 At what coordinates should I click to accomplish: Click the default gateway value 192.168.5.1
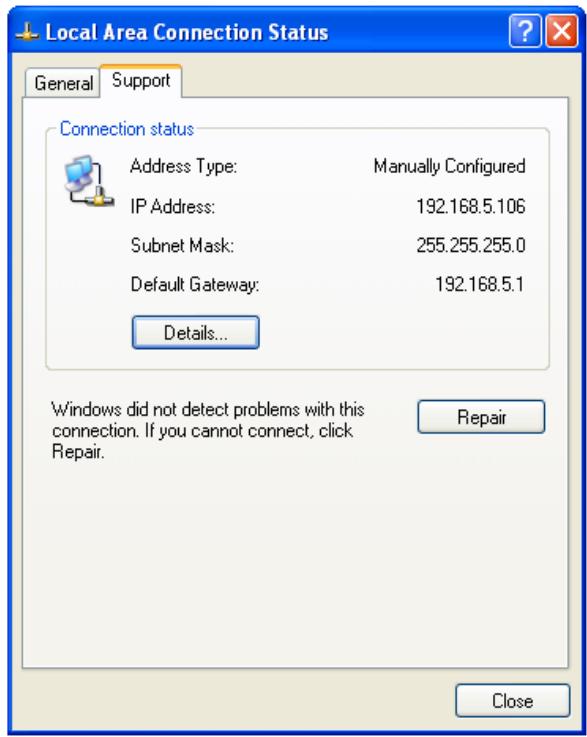479,284
